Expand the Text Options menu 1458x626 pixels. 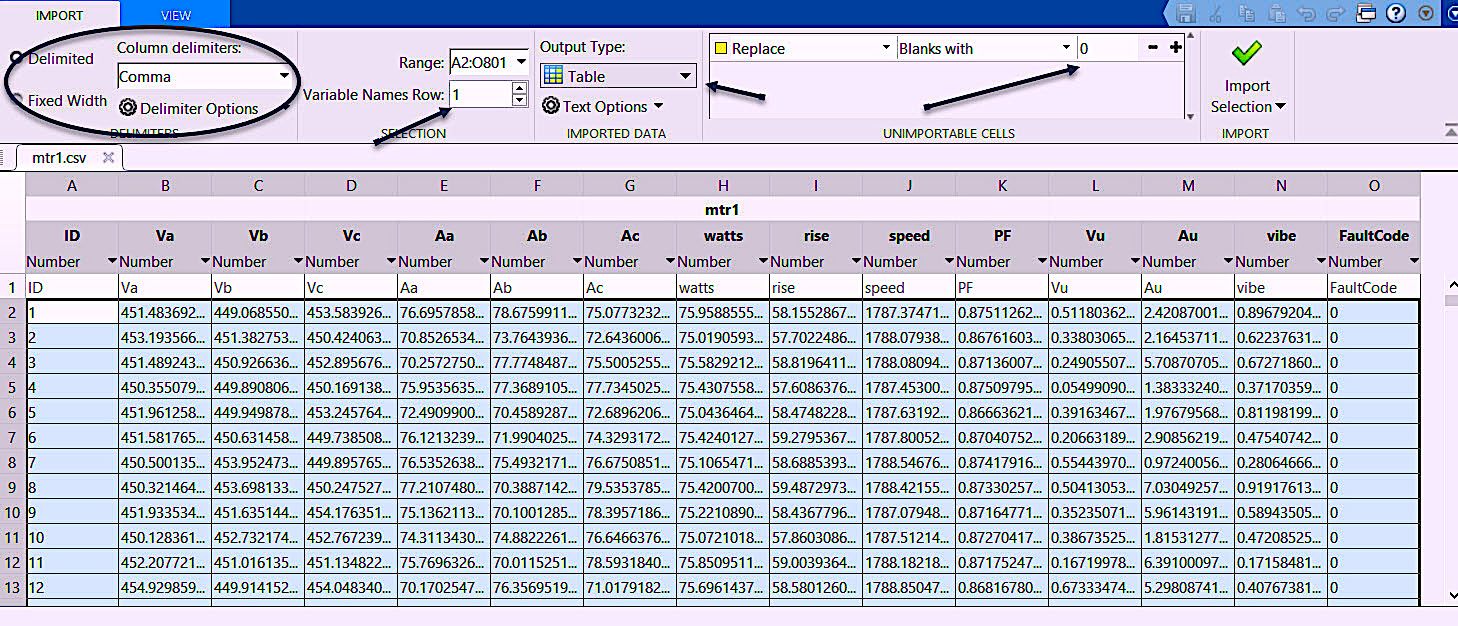(603, 106)
